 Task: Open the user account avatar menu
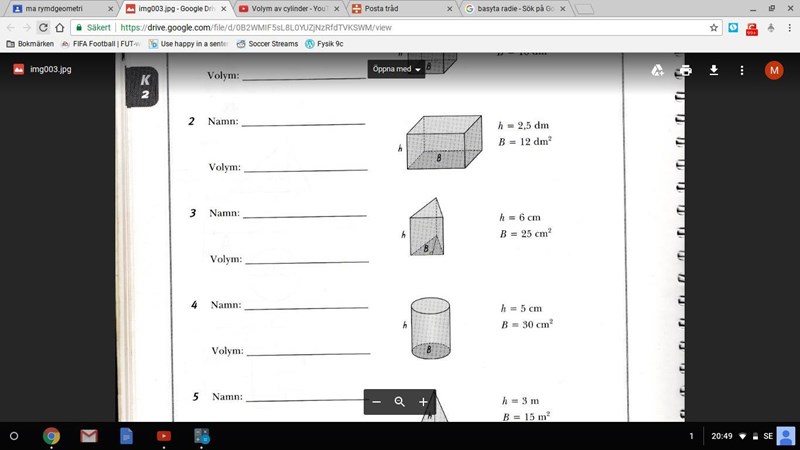(x=774, y=70)
